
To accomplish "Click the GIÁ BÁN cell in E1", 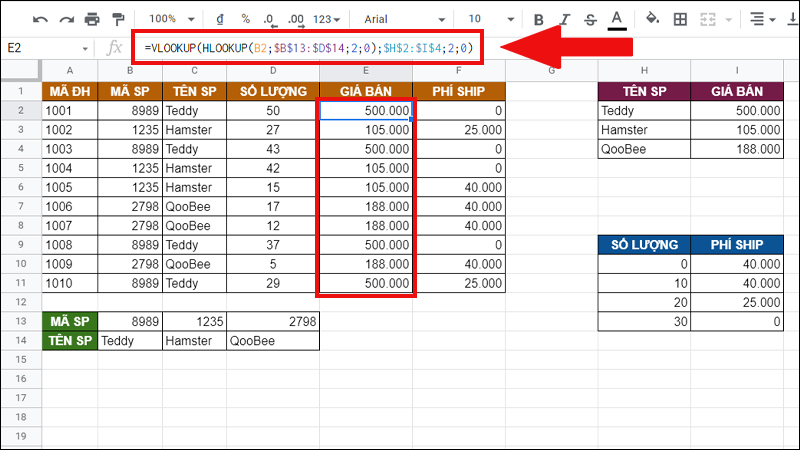I will 366,91.
